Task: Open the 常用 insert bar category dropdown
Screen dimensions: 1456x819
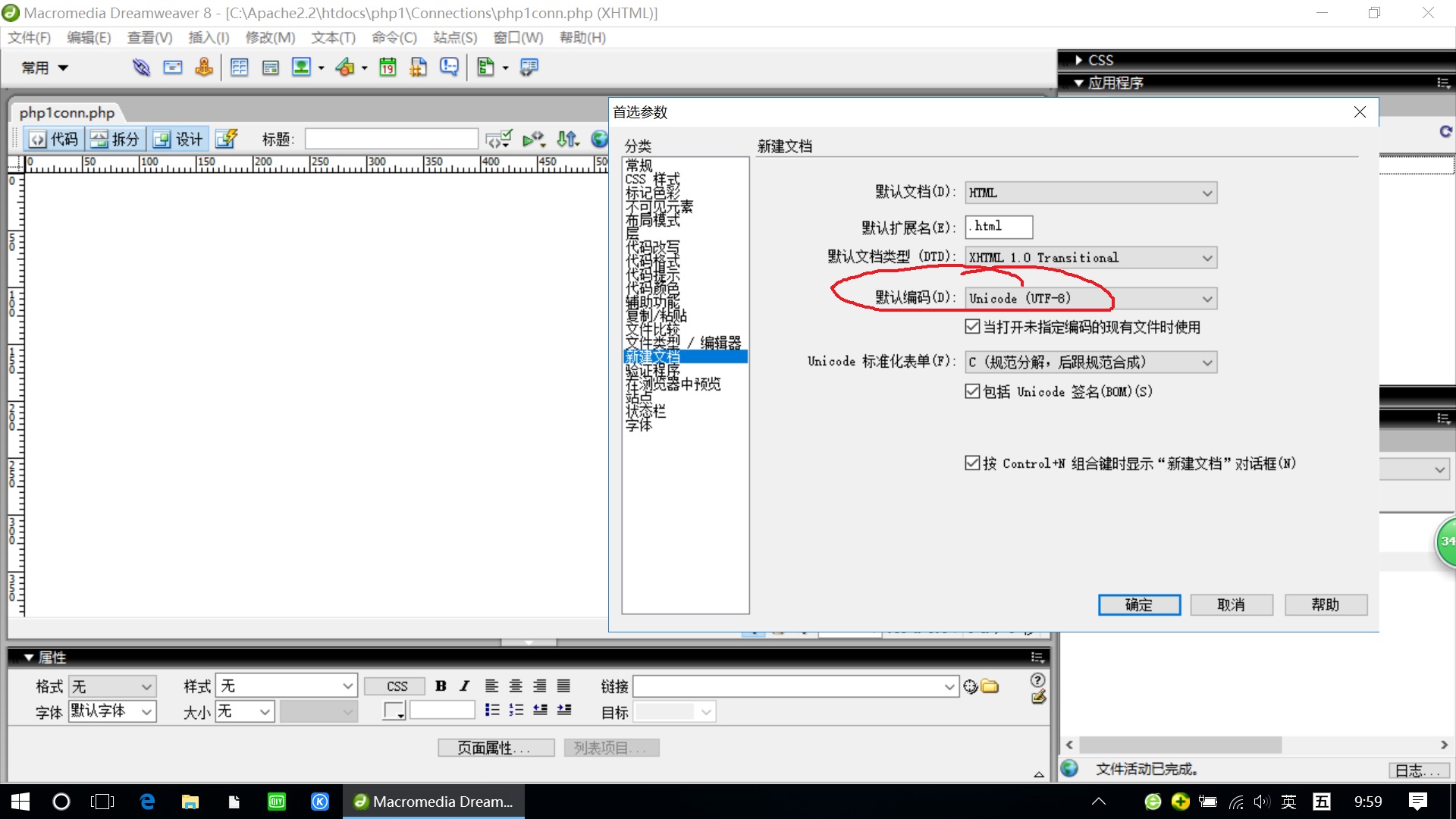Action: (x=45, y=67)
